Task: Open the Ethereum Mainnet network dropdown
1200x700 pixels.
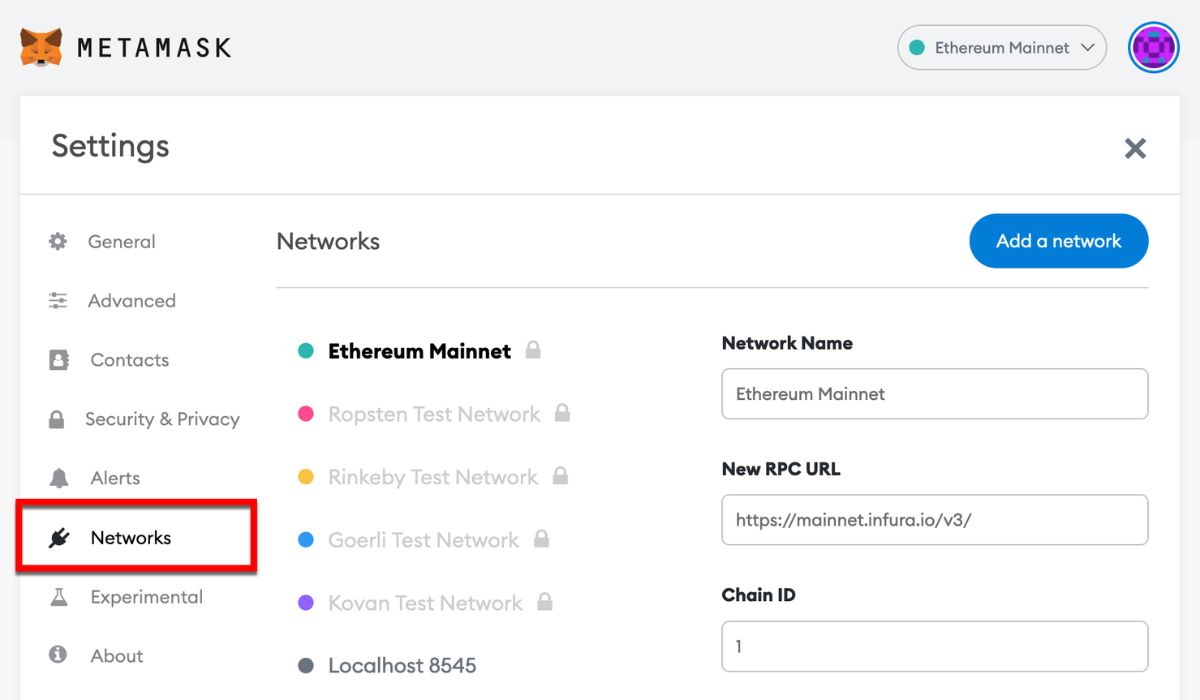Action: [1000, 47]
